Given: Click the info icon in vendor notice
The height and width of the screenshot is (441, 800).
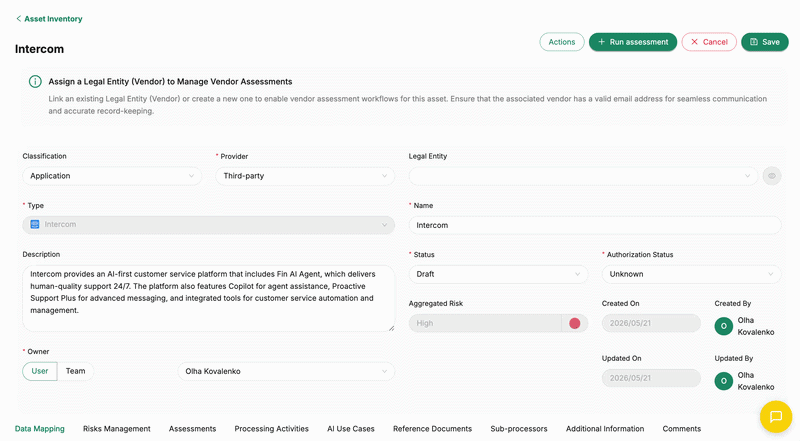Looking at the screenshot, I should (x=35, y=82).
